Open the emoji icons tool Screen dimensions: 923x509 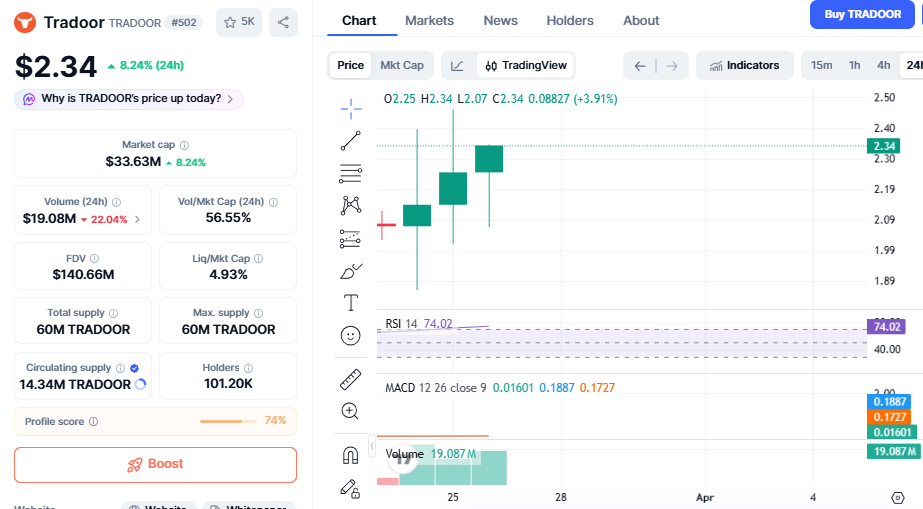(351, 336)
